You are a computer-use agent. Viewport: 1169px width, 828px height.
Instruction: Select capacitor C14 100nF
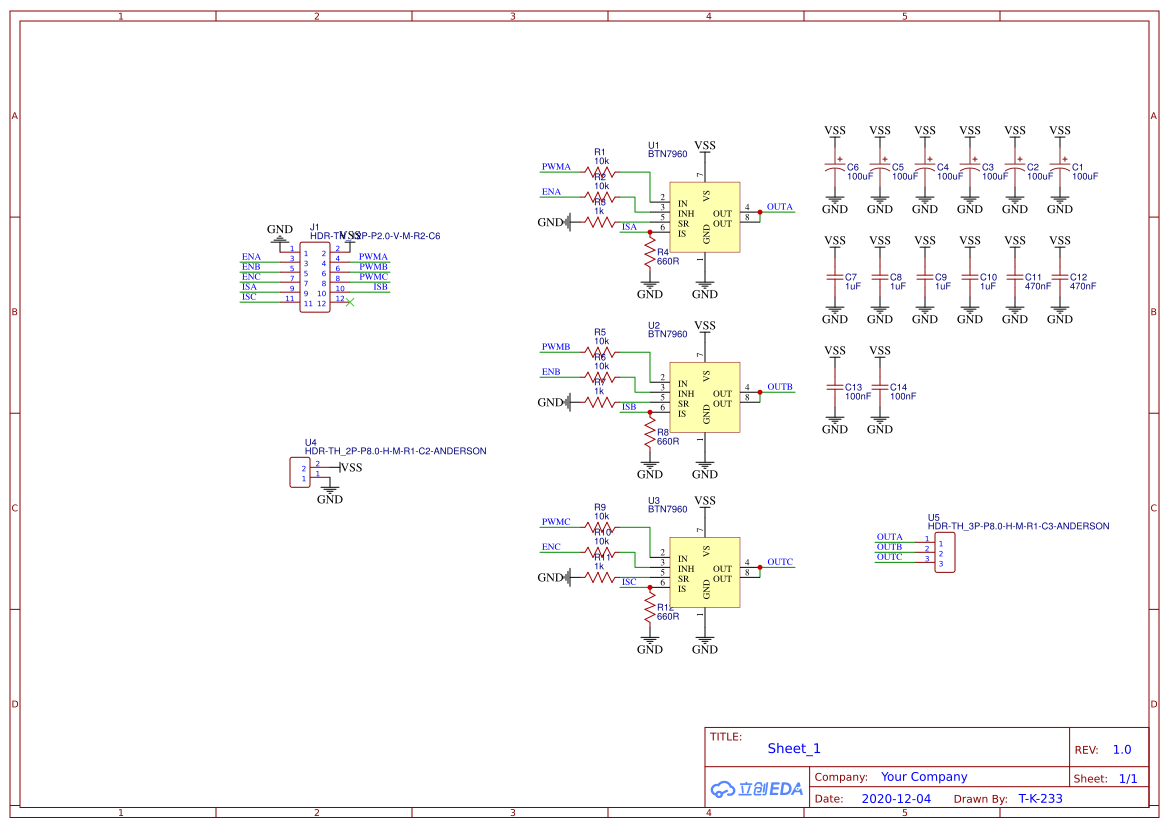click(880, 388)
